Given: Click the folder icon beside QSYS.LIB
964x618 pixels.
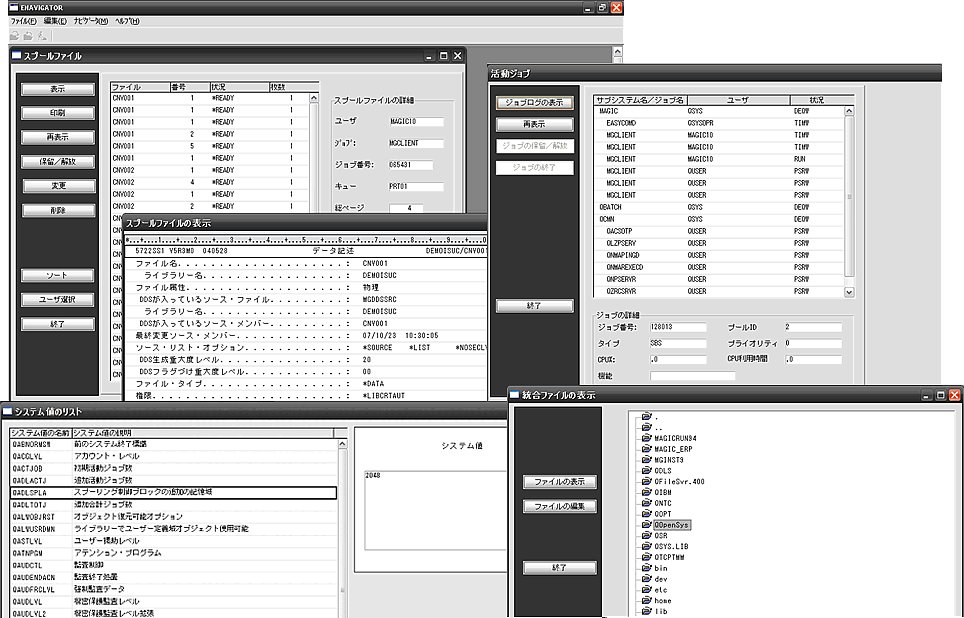Looking at the screenshot, I should point(646,547).
